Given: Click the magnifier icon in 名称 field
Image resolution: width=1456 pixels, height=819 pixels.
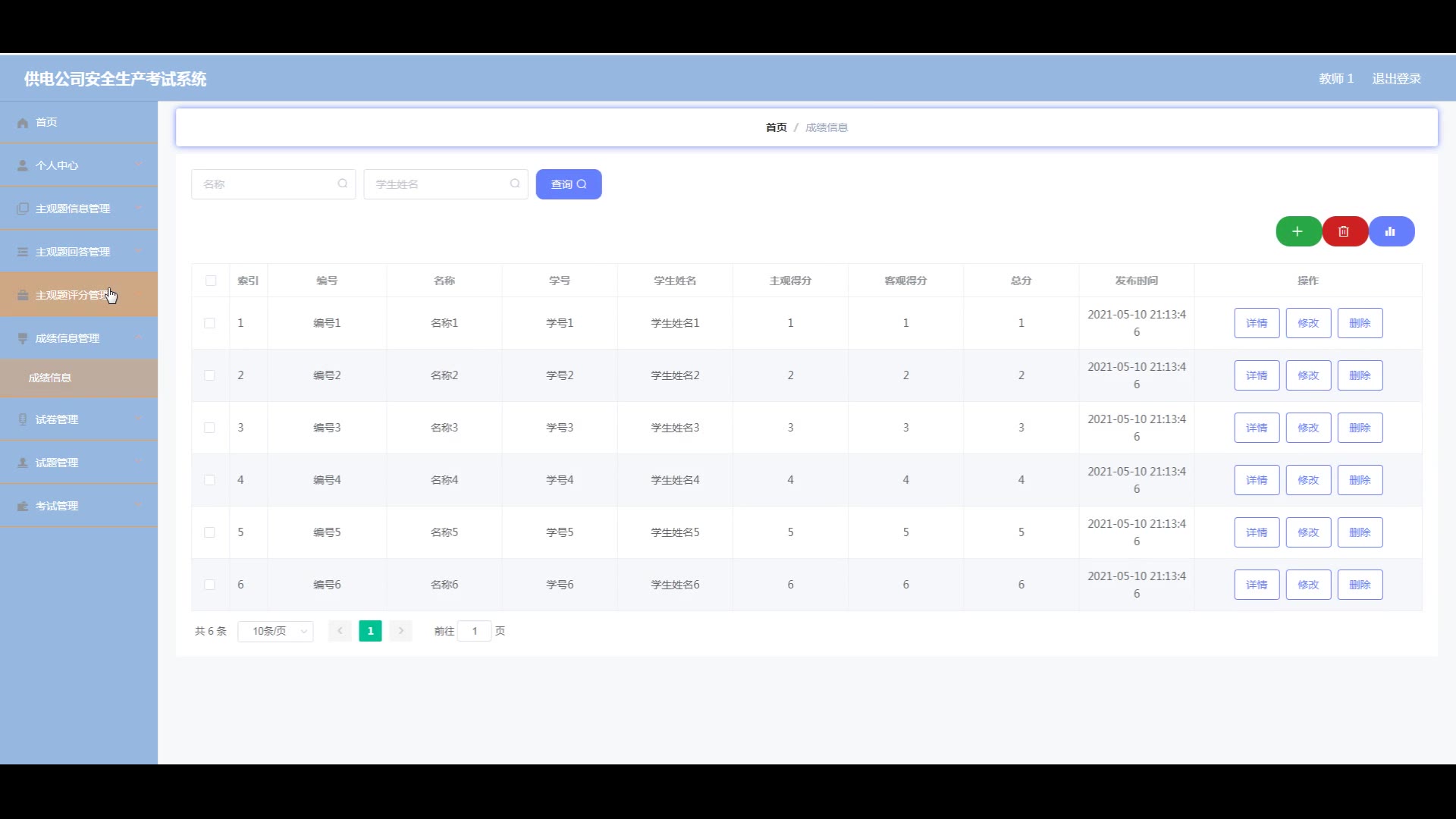Looking at the screenshot, I should (x=343, y=184).
